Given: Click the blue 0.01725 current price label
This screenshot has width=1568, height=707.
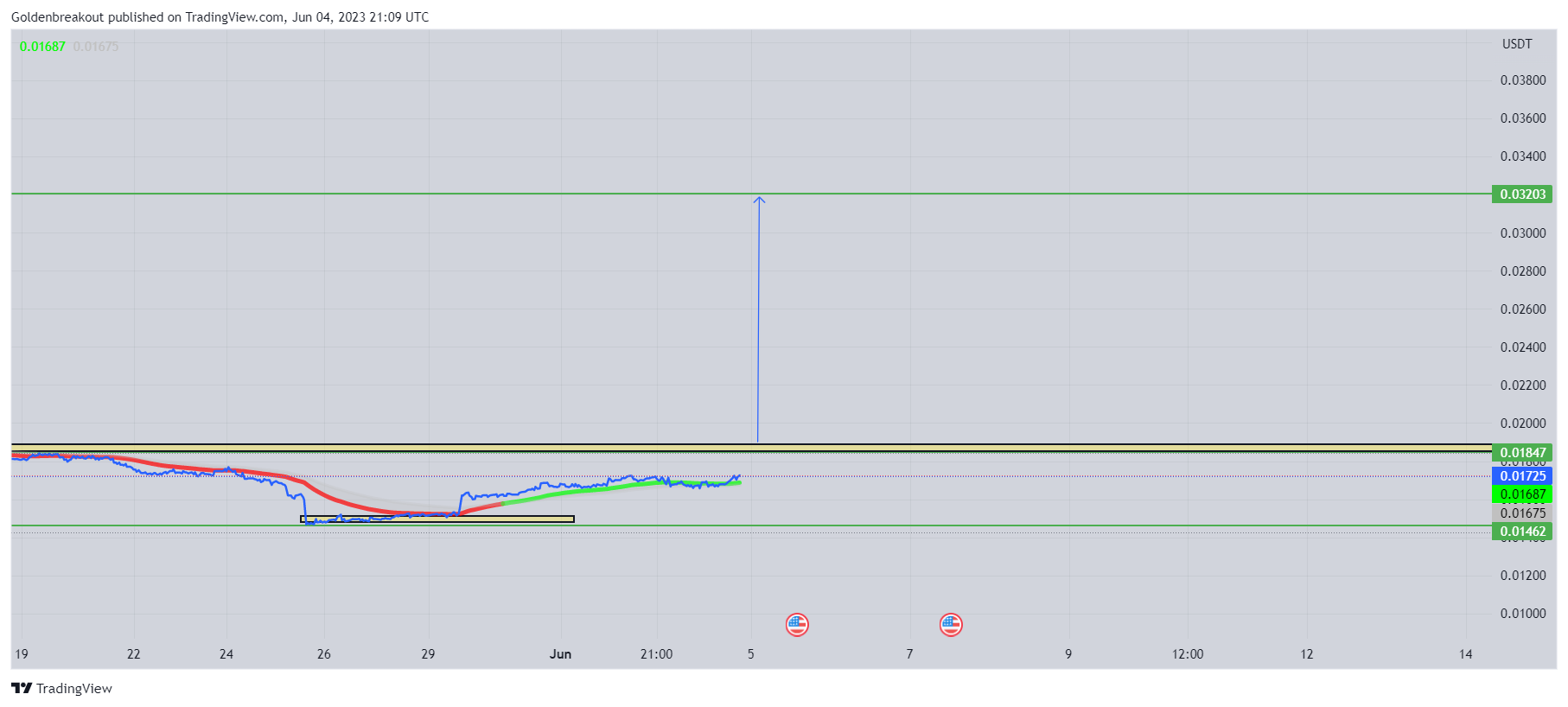Looking at the screenshot, I should 1522,475.
